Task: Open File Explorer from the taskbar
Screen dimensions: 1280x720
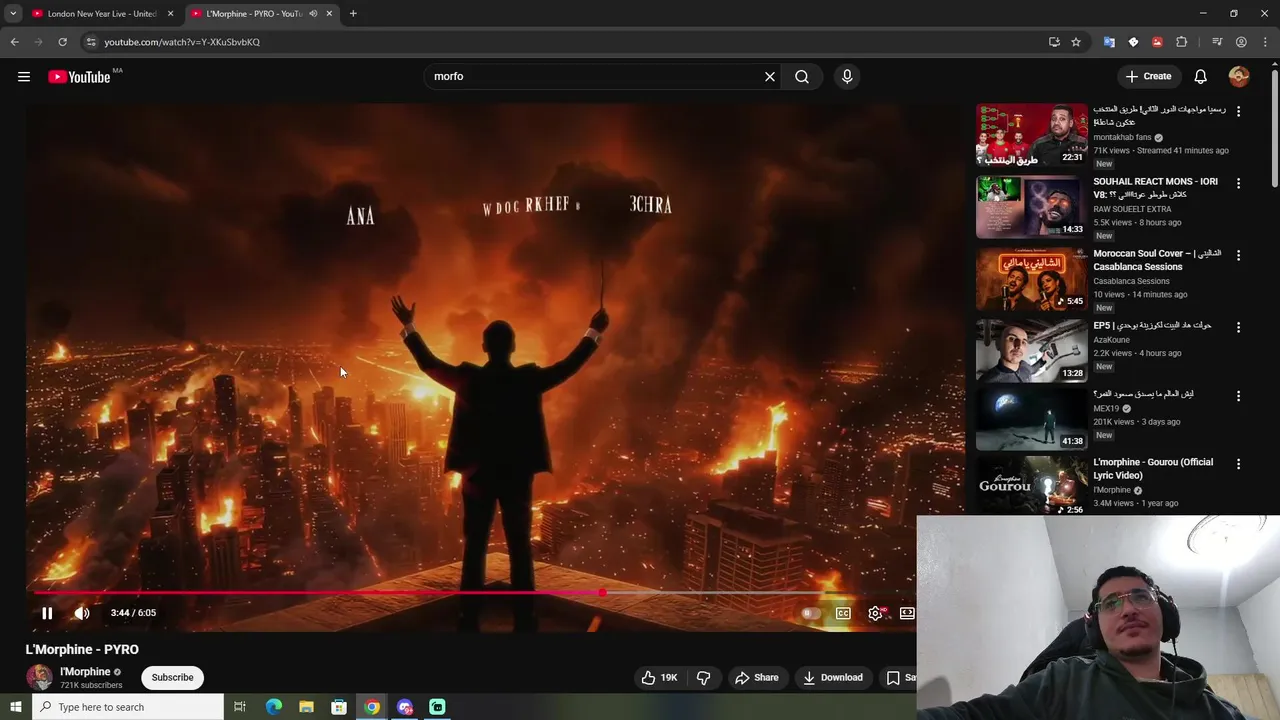Action: click(306, 707)
